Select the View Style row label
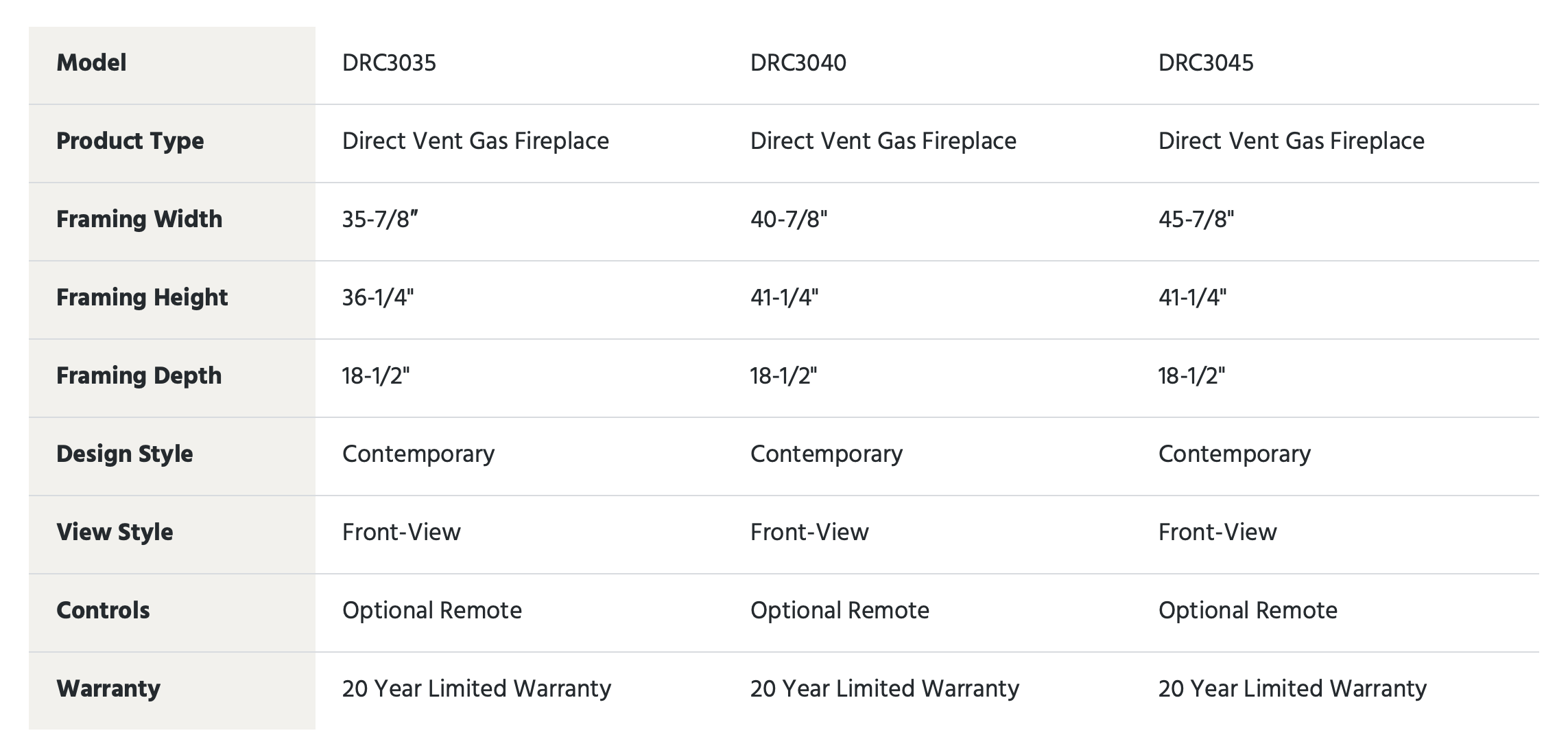 point(115,533)
